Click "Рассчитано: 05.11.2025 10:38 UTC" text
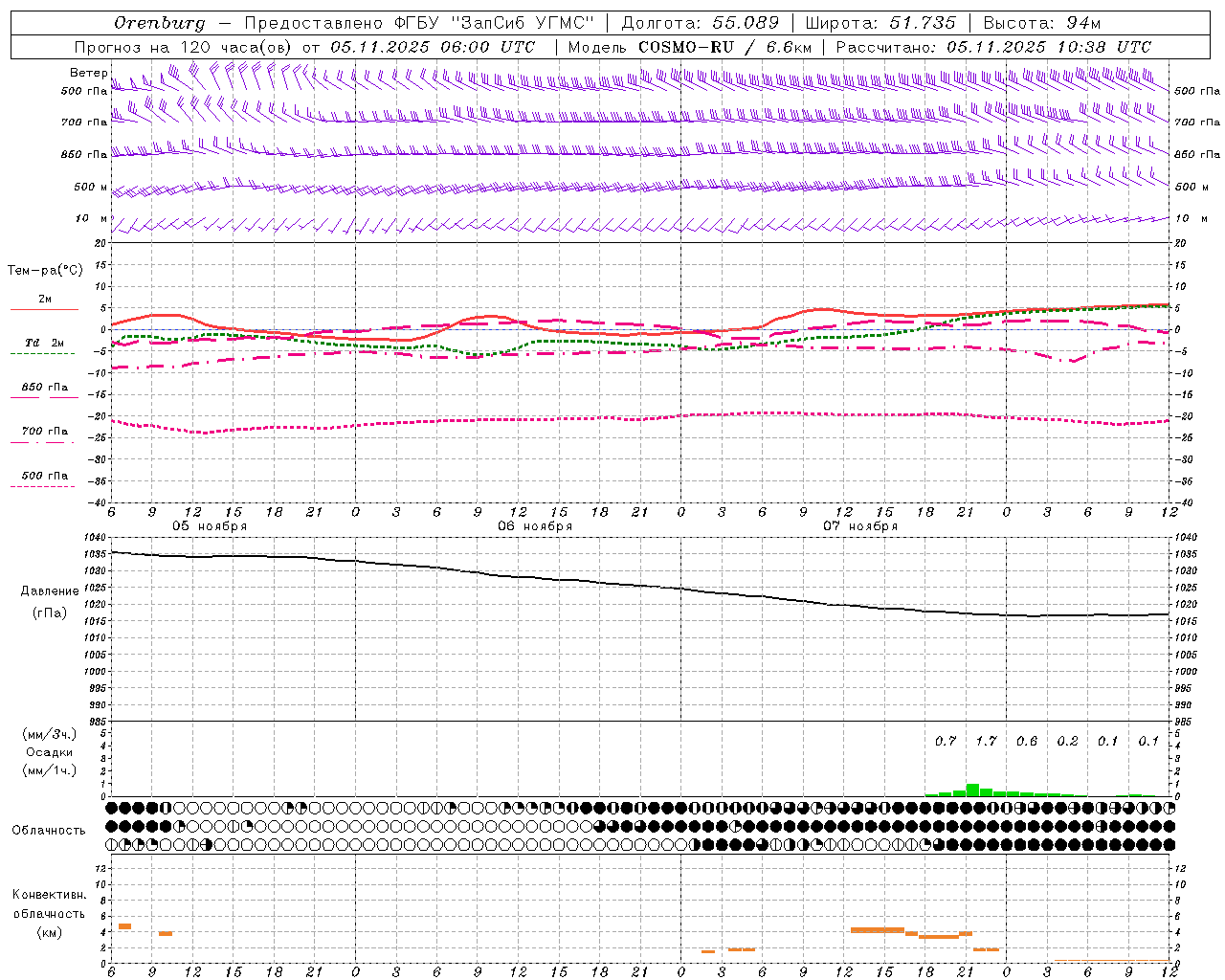1225x980 pixels. tap(993, 47)
